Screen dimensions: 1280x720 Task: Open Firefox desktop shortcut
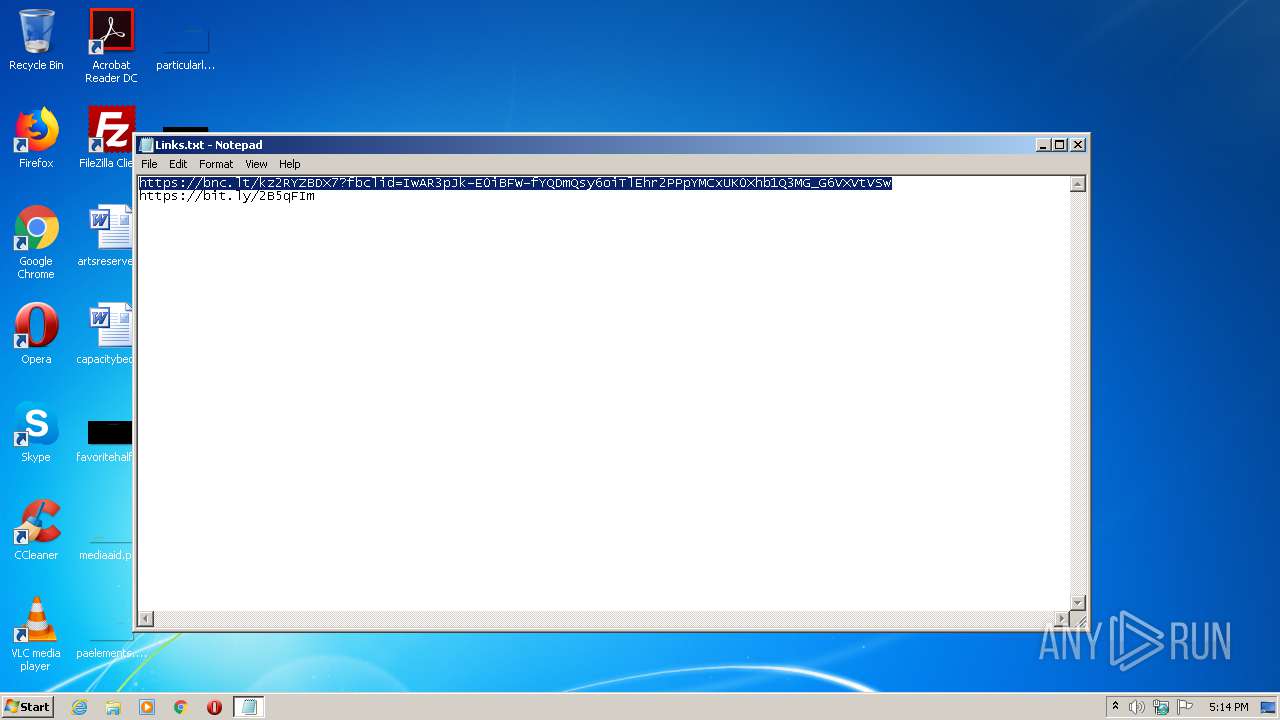(x=36, y=137)
